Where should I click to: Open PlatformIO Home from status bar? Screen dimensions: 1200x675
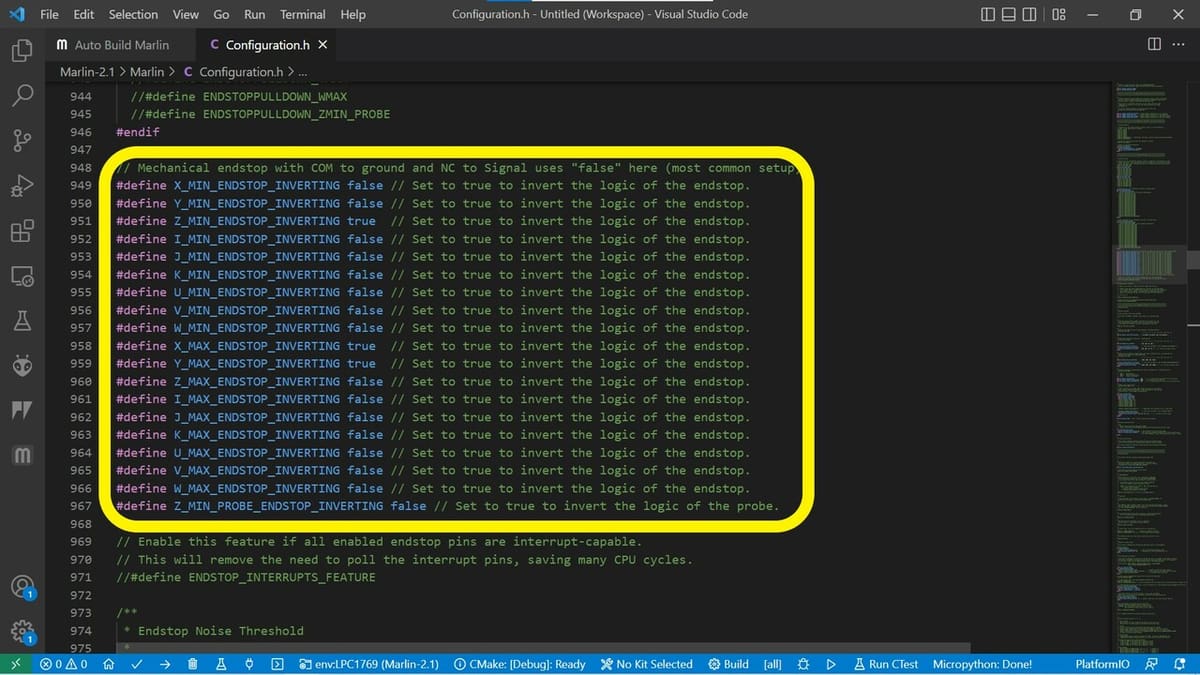tap(109, 664)
